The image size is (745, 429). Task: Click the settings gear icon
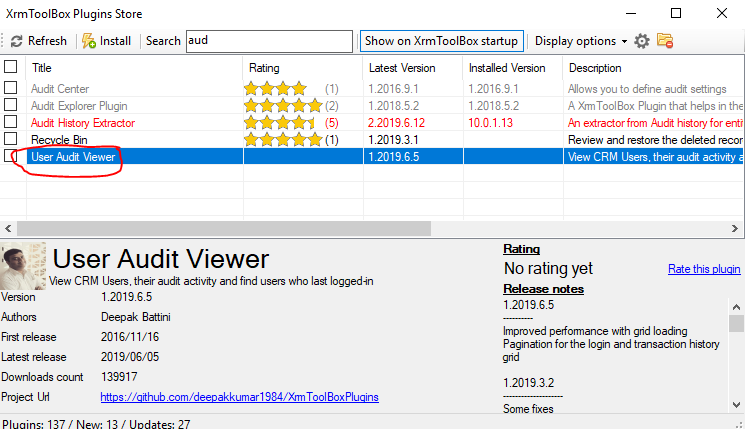click(641, 41)
